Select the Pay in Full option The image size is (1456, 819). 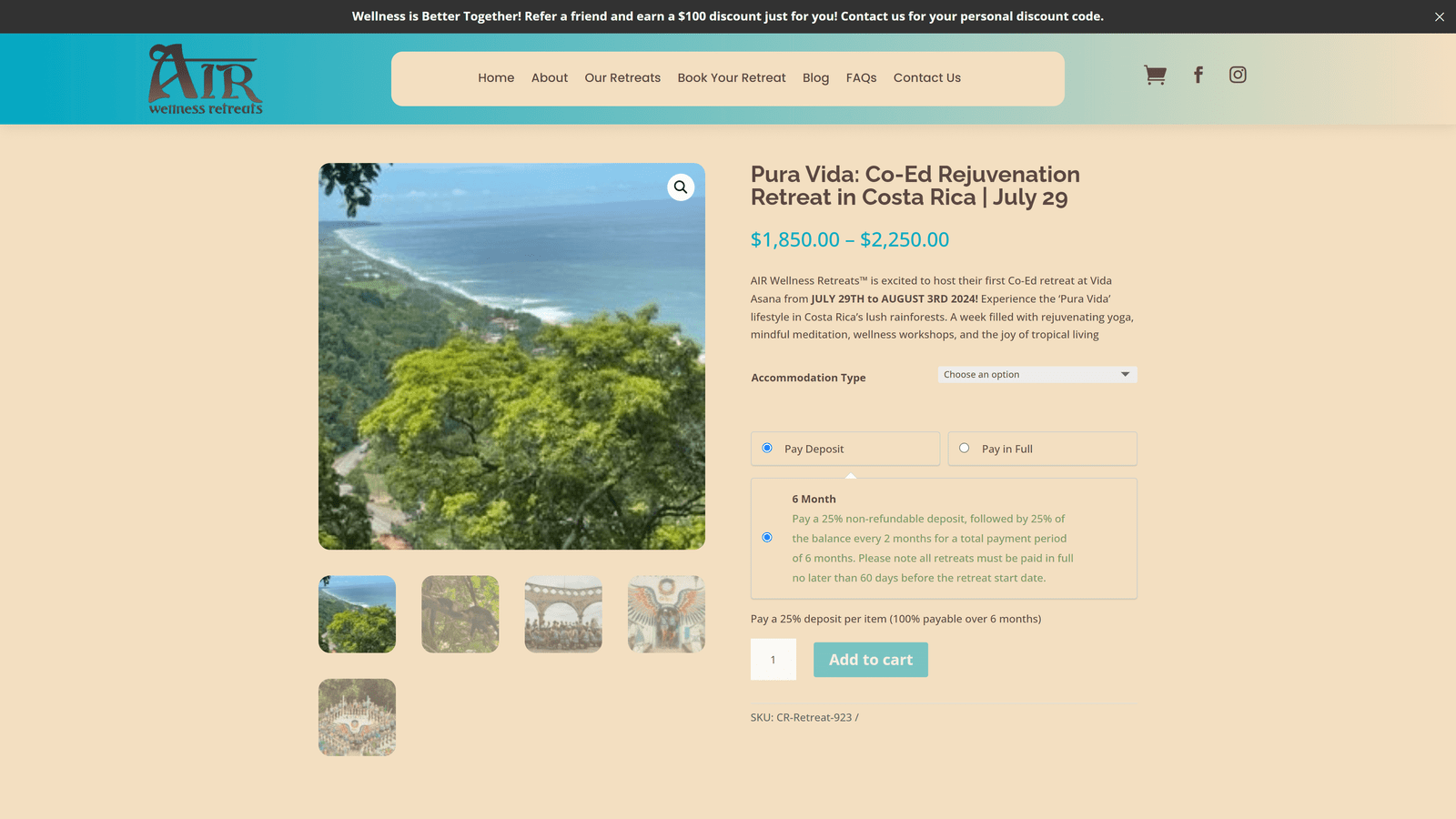(965, 448)
